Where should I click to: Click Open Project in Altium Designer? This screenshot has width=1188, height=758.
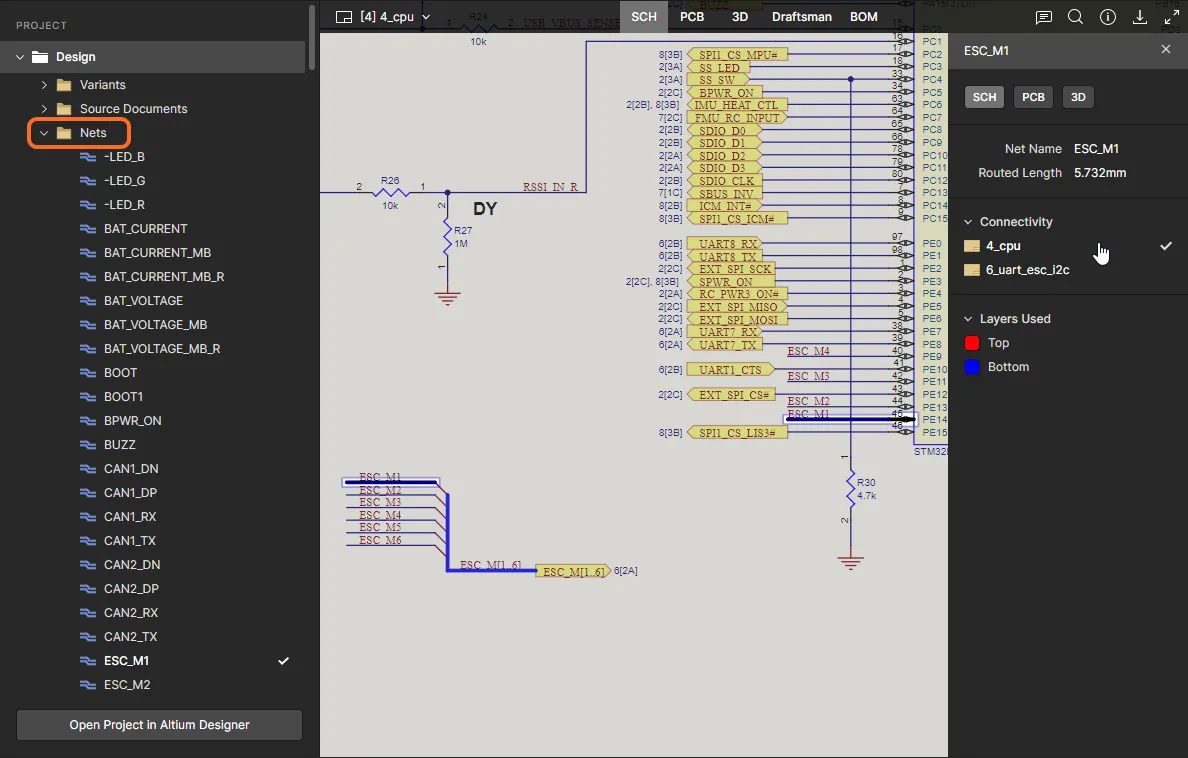pos(159,725)
